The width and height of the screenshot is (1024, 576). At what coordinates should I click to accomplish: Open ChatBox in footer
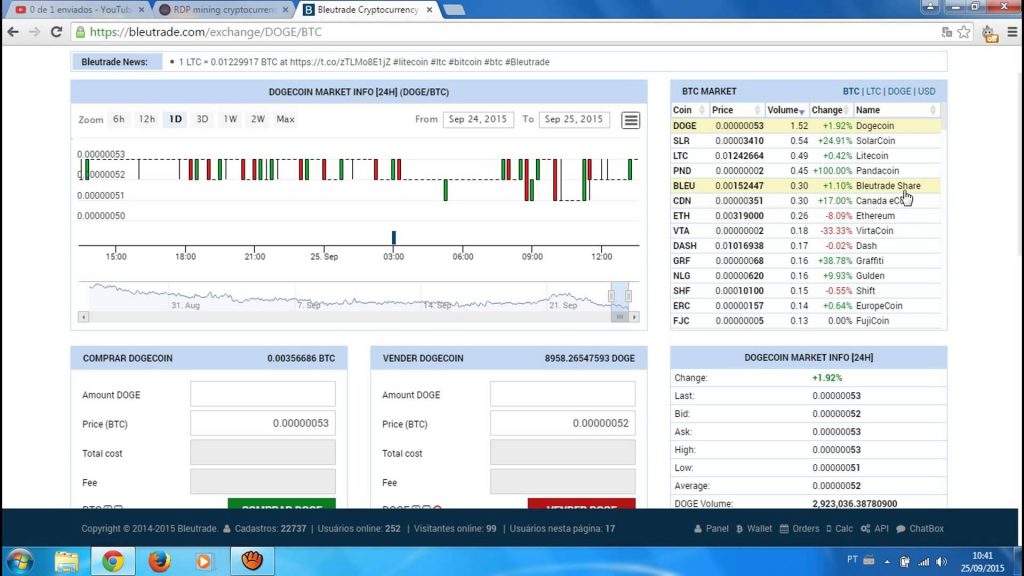coord(920,528)
